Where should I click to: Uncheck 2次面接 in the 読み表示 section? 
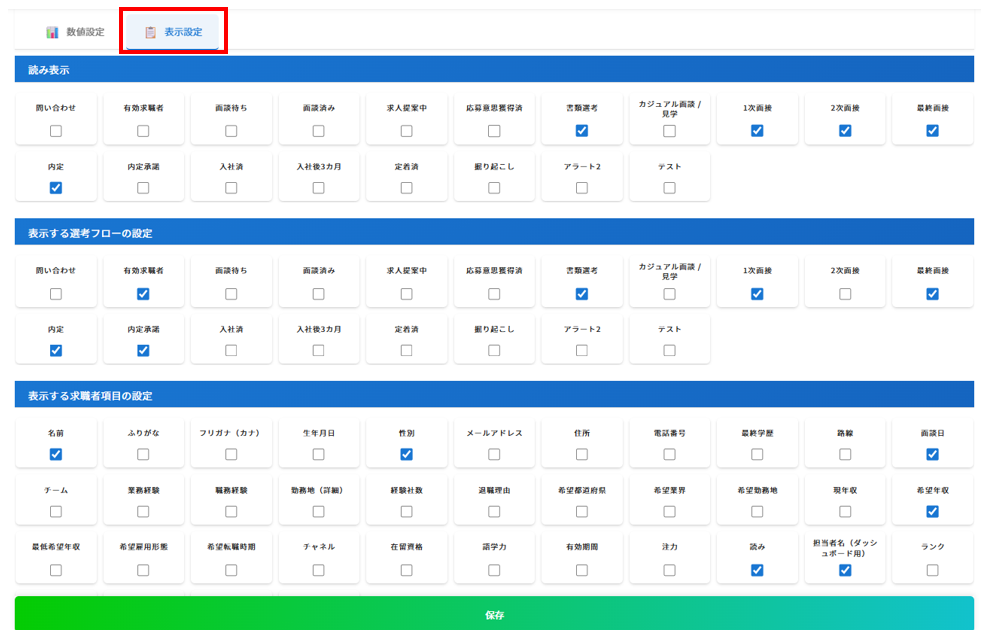845,131
